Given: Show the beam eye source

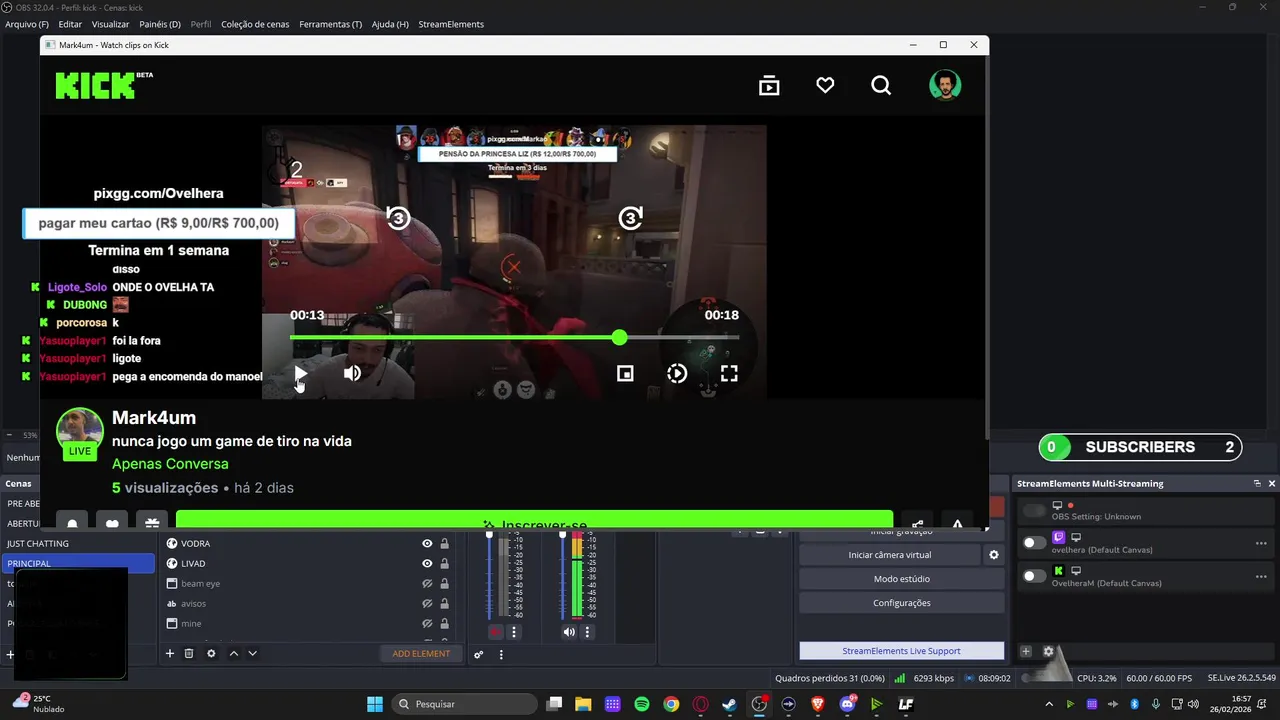Looking at the screenshot, I should pyautogui.click(x=427, y=583).
